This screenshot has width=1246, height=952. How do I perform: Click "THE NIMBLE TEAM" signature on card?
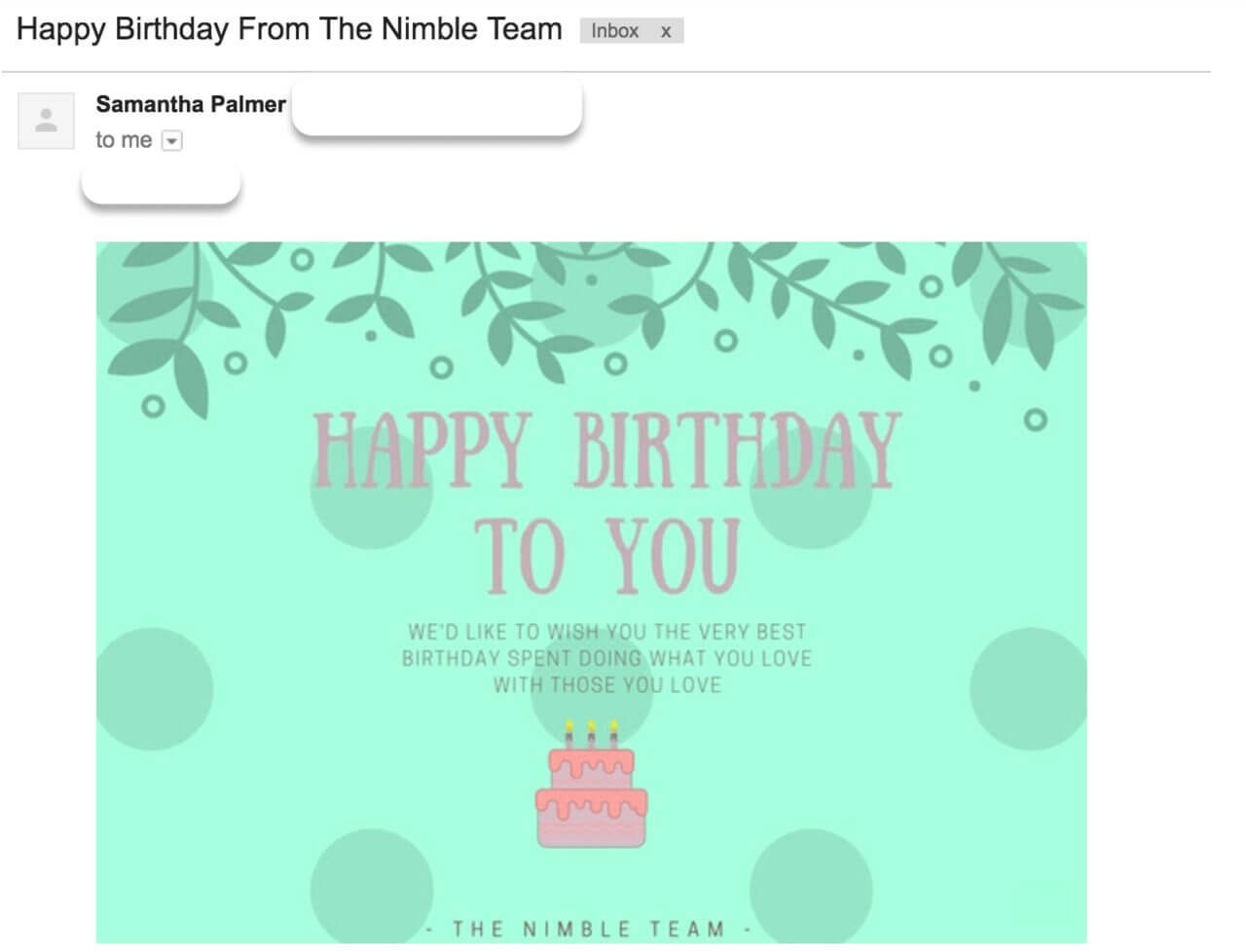click(589, 929)
